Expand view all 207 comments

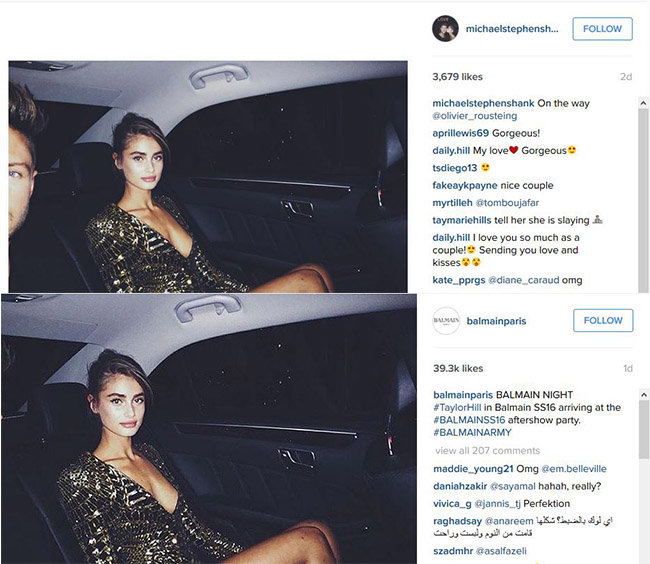coord(488,450)
